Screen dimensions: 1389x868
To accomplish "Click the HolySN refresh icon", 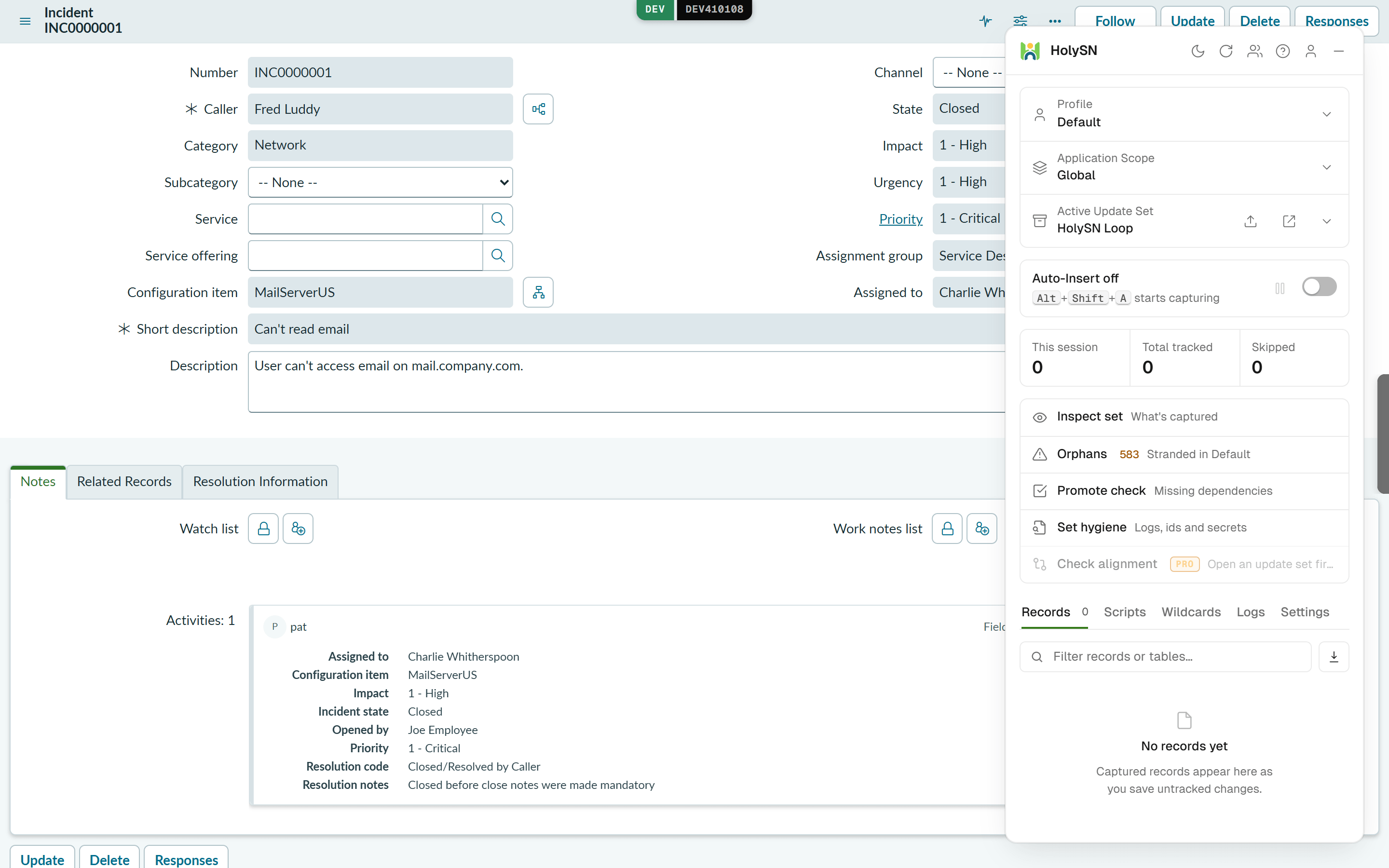I will coord(1226,51).
